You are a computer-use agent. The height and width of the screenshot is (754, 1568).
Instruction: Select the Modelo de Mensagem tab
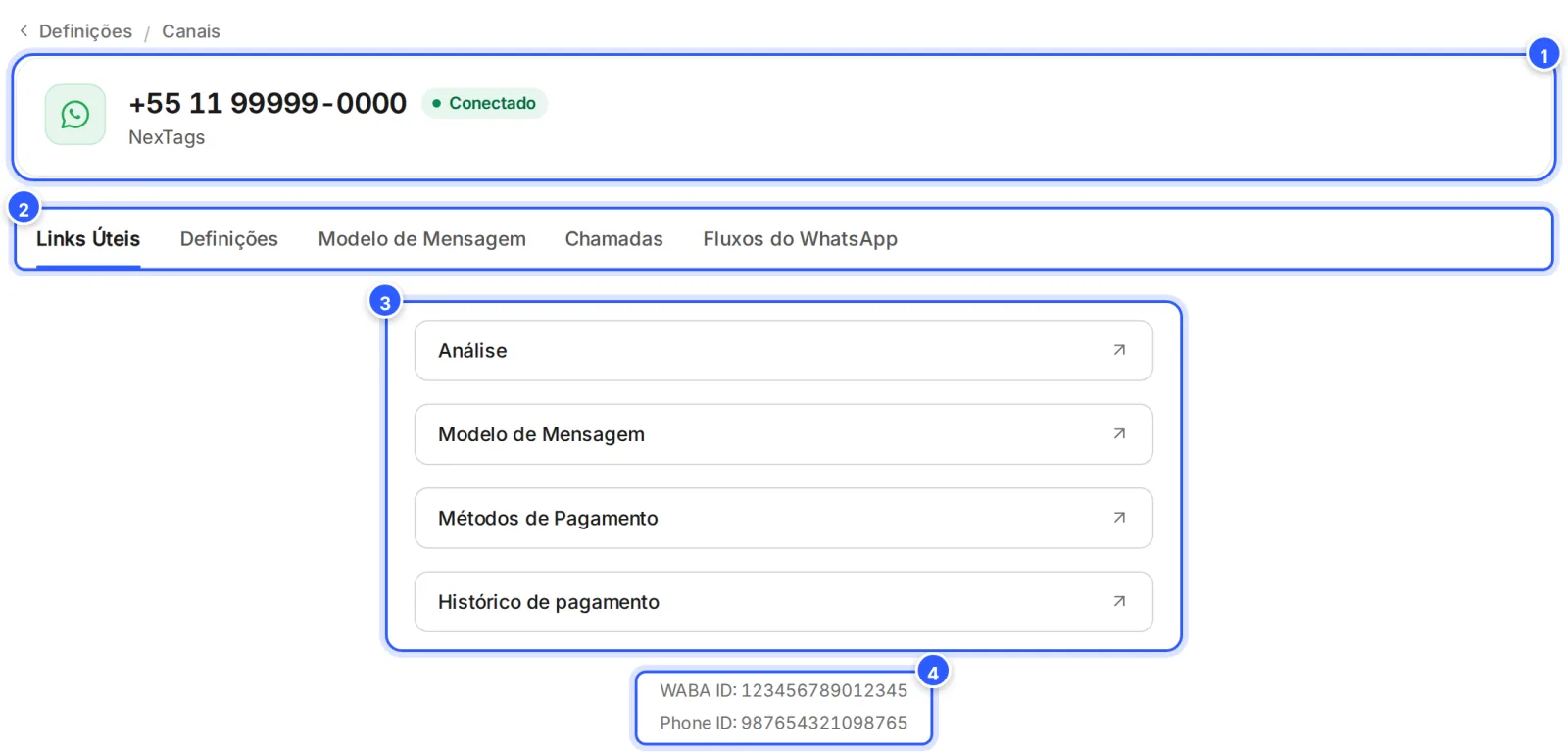(422, 239)
